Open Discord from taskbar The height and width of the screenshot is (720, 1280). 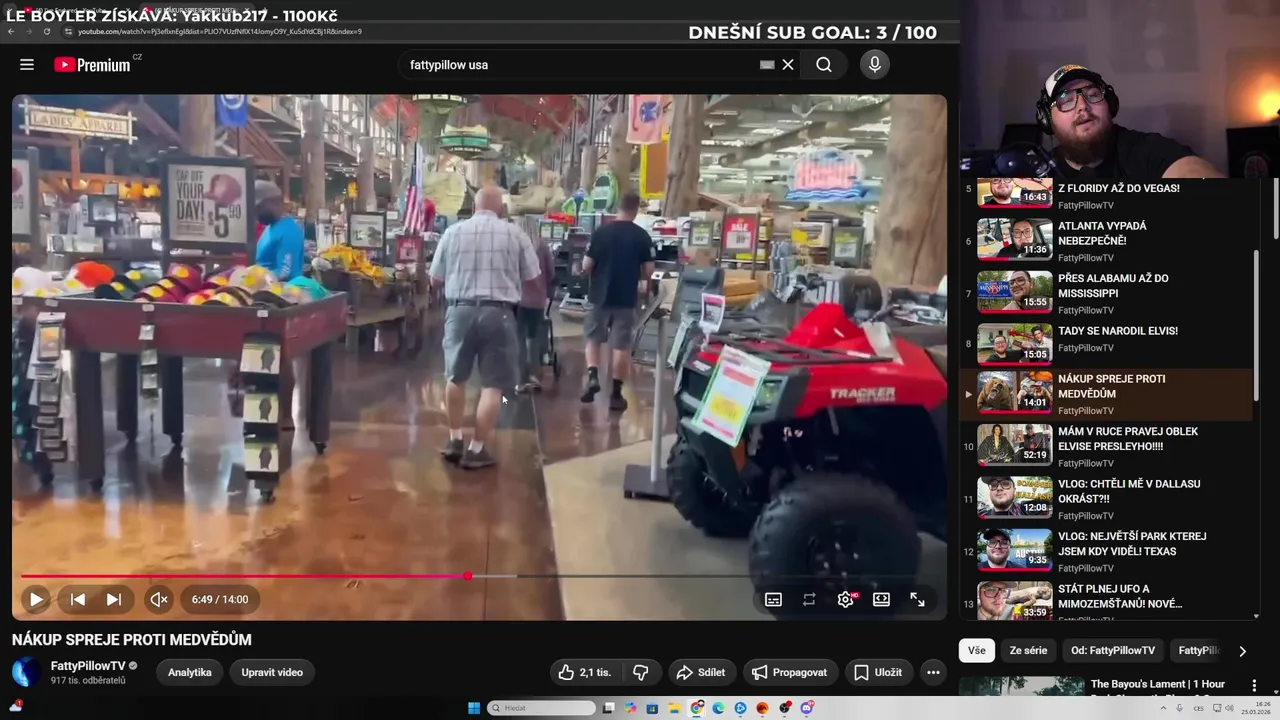pos(806,708)
